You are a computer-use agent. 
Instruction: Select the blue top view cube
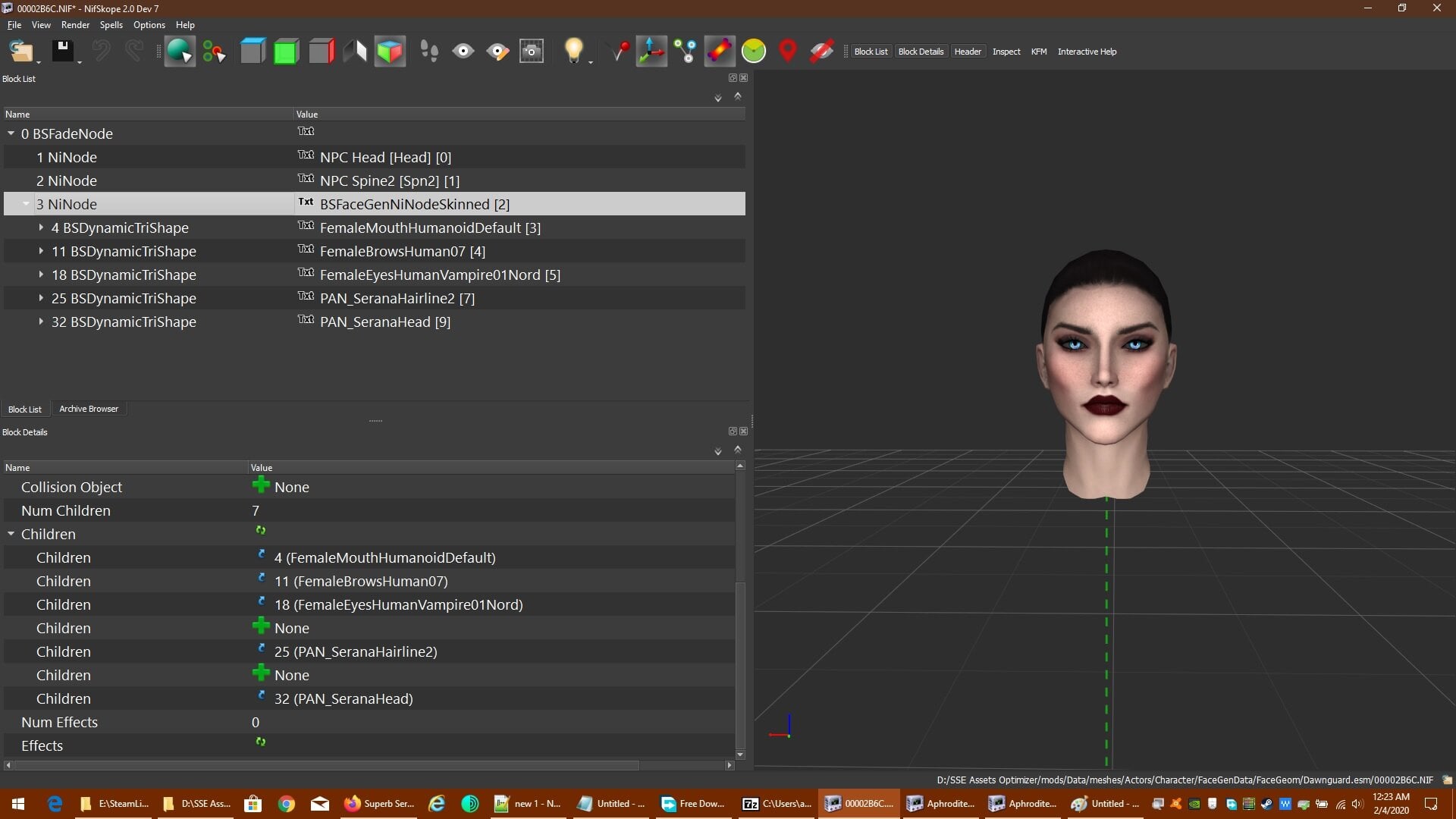pos(253,51)
